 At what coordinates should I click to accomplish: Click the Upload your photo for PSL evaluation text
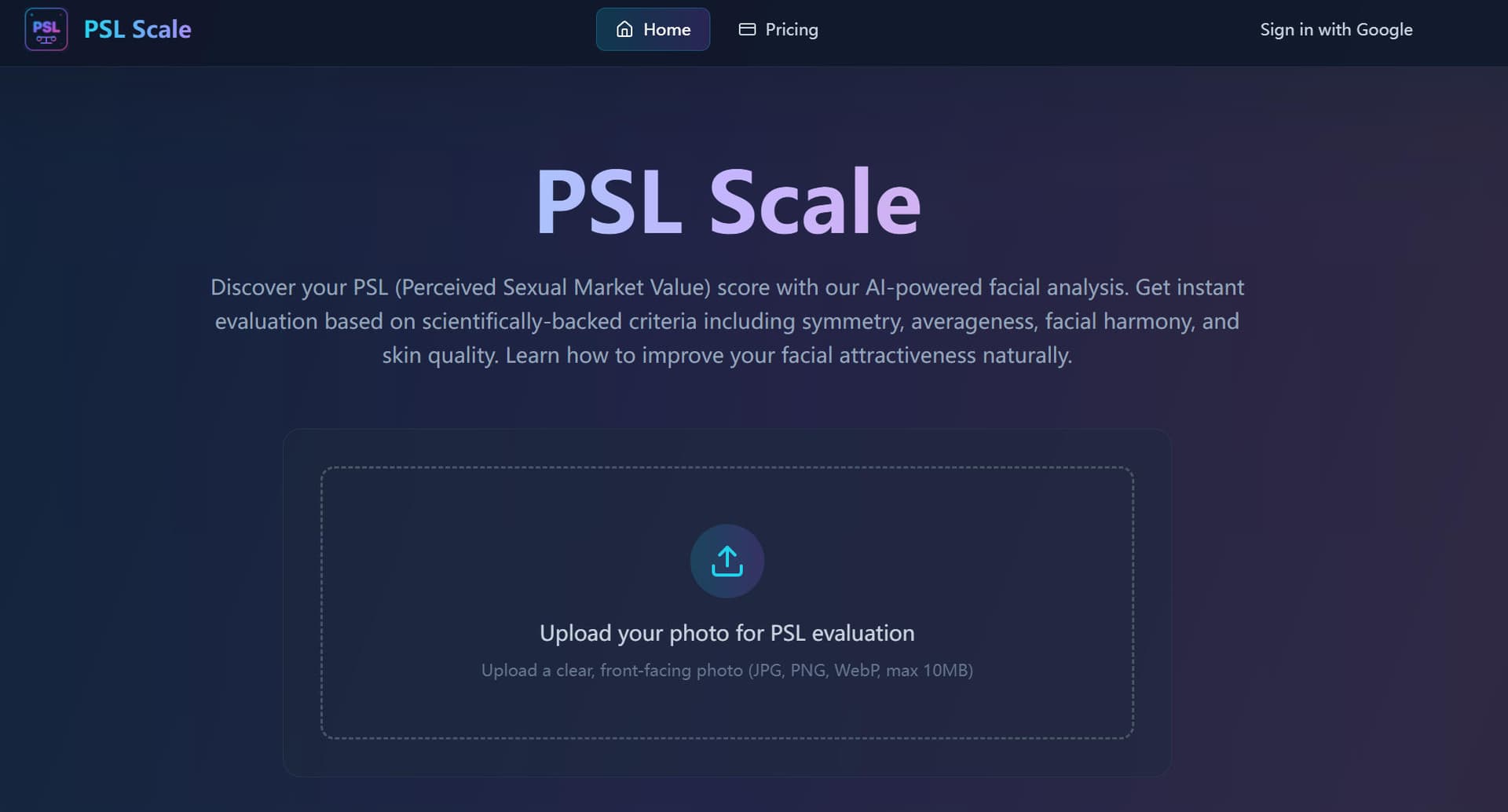coord(727,632)
